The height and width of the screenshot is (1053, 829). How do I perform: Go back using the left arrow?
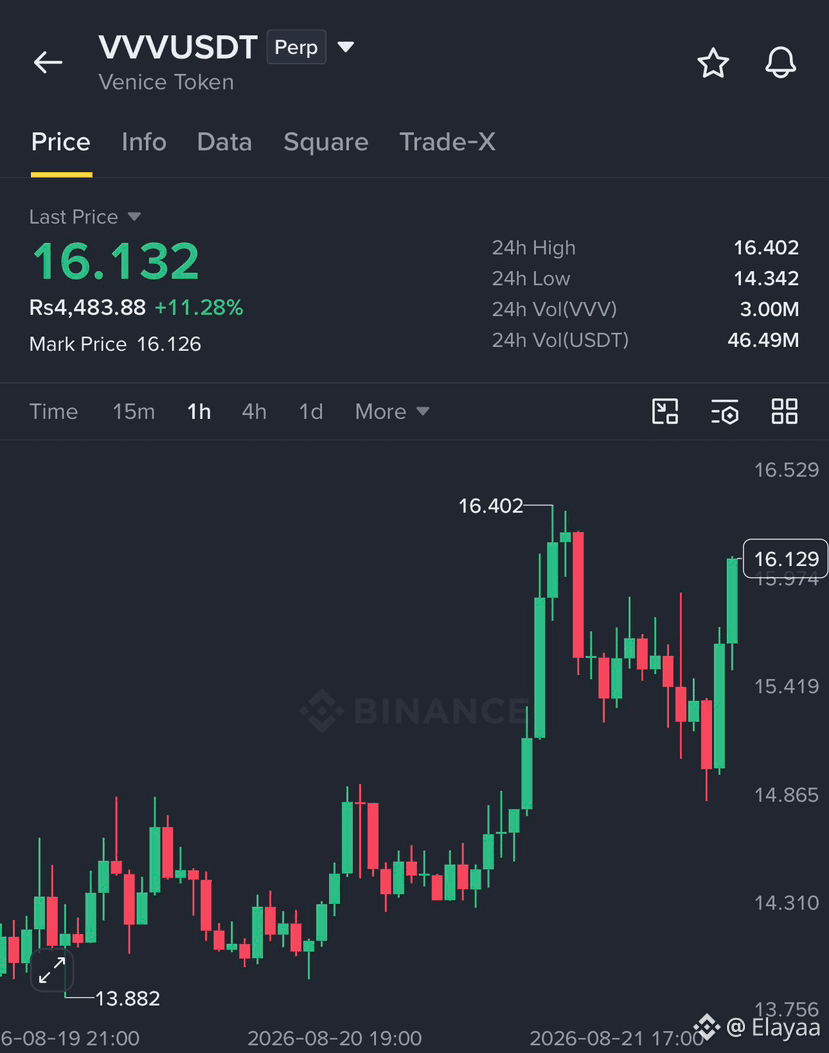[x=48, y=62]
